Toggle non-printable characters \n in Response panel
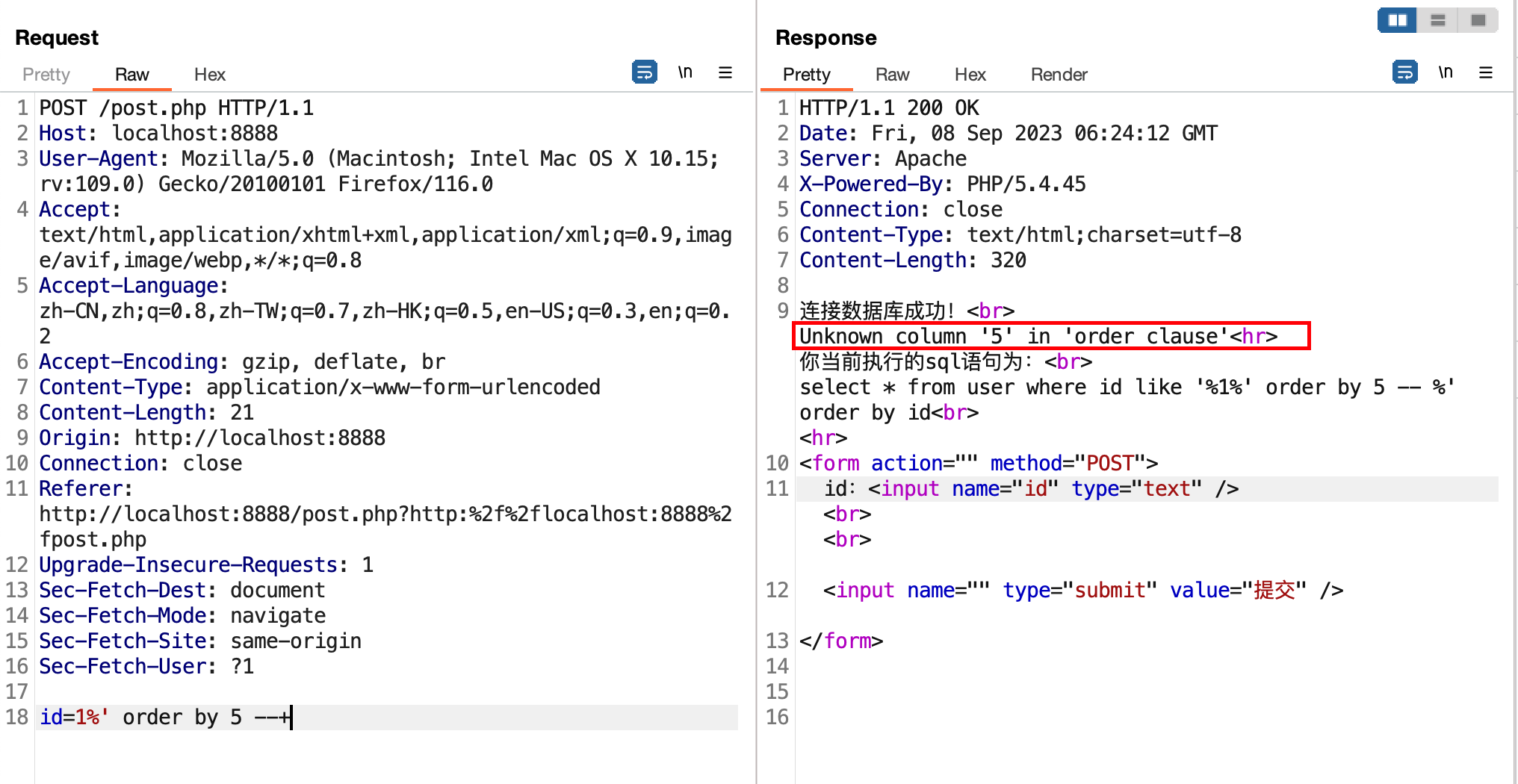The width and height of the screenshot is (1518, 784). 1446,72
